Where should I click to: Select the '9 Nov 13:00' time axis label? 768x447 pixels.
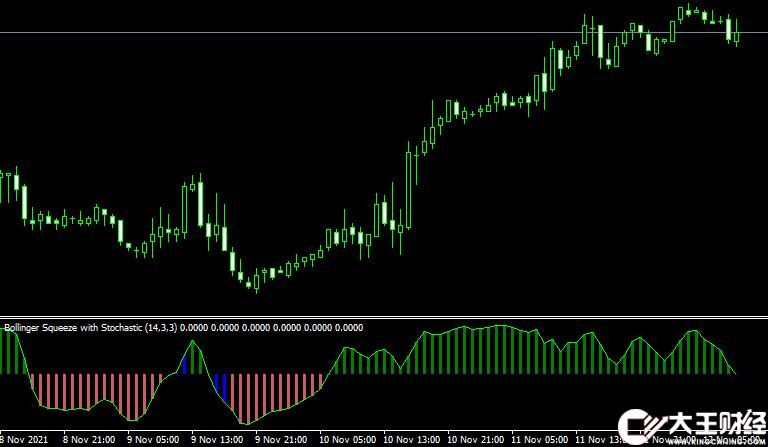pyautogui.click(x=217, y=440)
